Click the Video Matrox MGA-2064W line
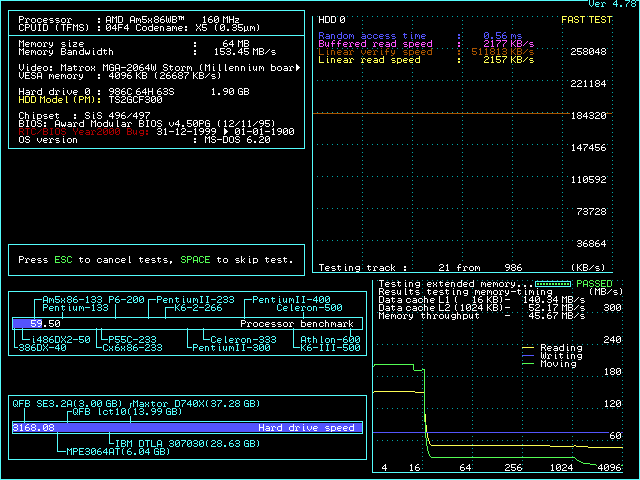The height and width of the screenshot is (480, 640). click(160, 68)
